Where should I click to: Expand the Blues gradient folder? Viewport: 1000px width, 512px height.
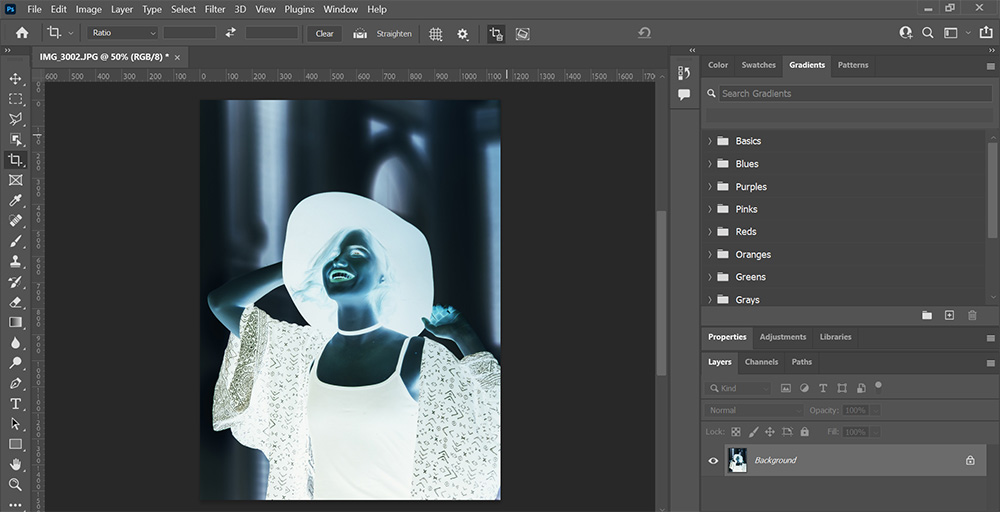click(x=710, y=164)
